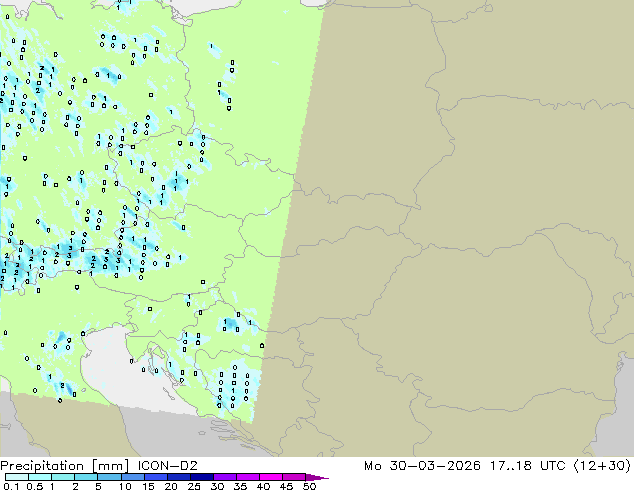Image resolution: width=634 pixels, height=490 pixels.
Task: Select the 15–20 mm legend swatch
Action: [156, 477]
